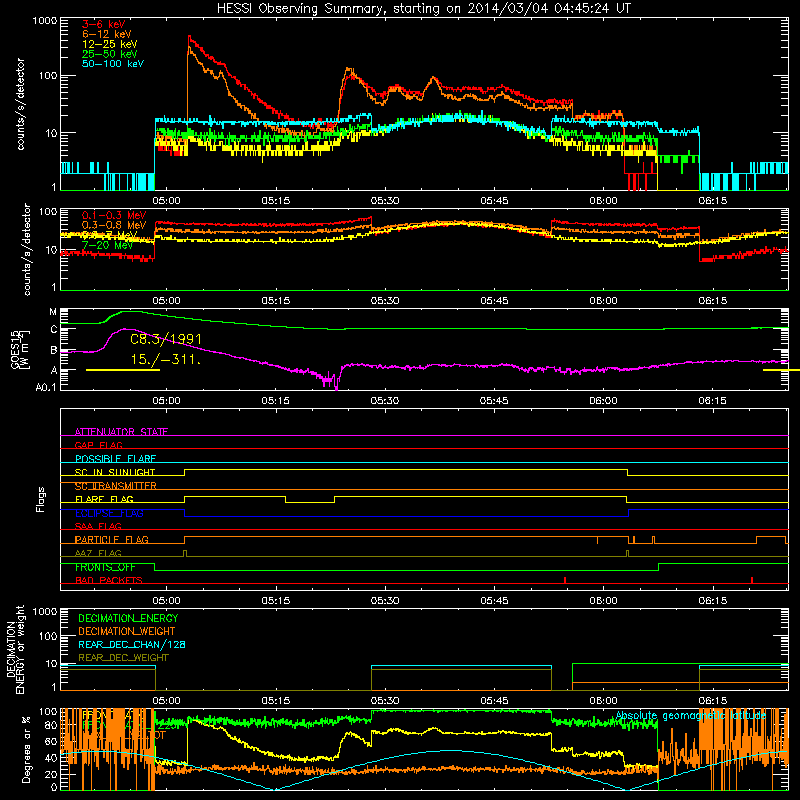This screenshot has width=800, height=800.
Task: Select the A2Z_FLAG label above FRONTS_OFF
Action: (x=98, y=554)
